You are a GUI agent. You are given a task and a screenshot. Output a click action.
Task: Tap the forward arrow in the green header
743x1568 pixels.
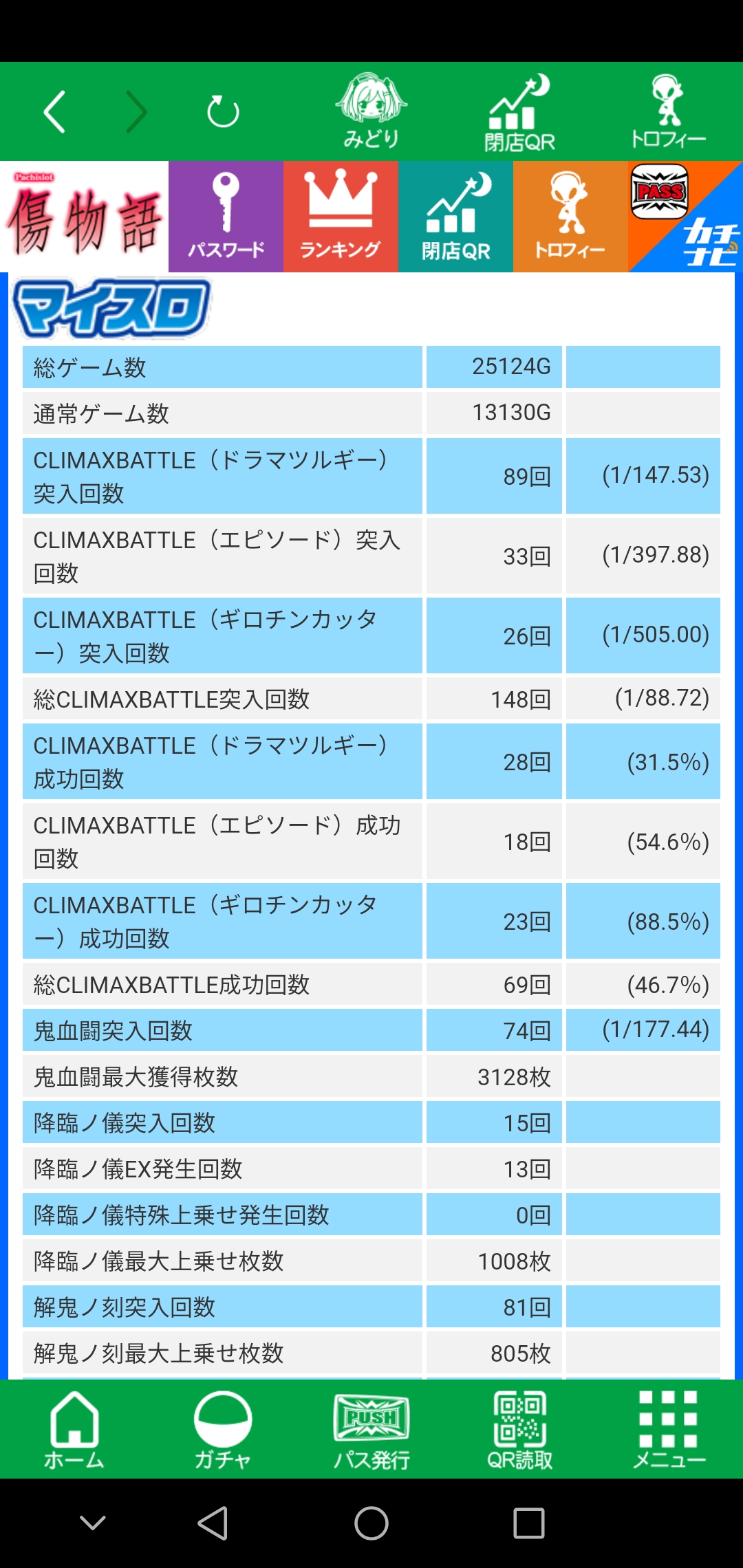click(136, 111)
